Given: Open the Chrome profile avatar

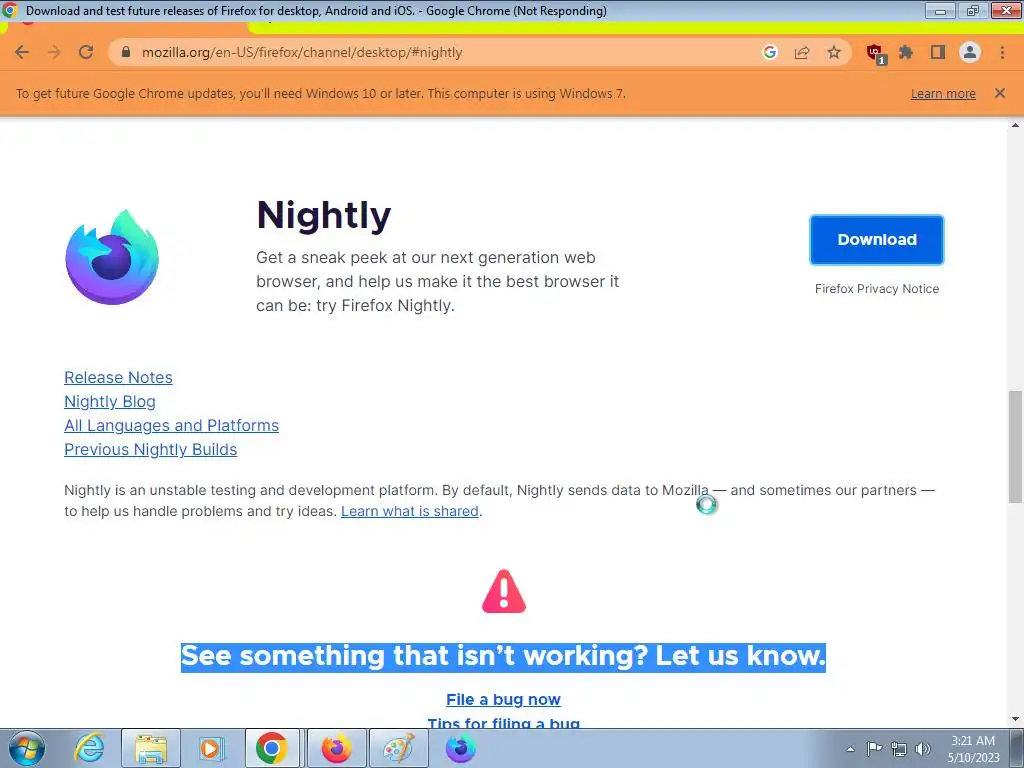Looking at the screenshot, I should pyautogui.click(x=970, y=52).
